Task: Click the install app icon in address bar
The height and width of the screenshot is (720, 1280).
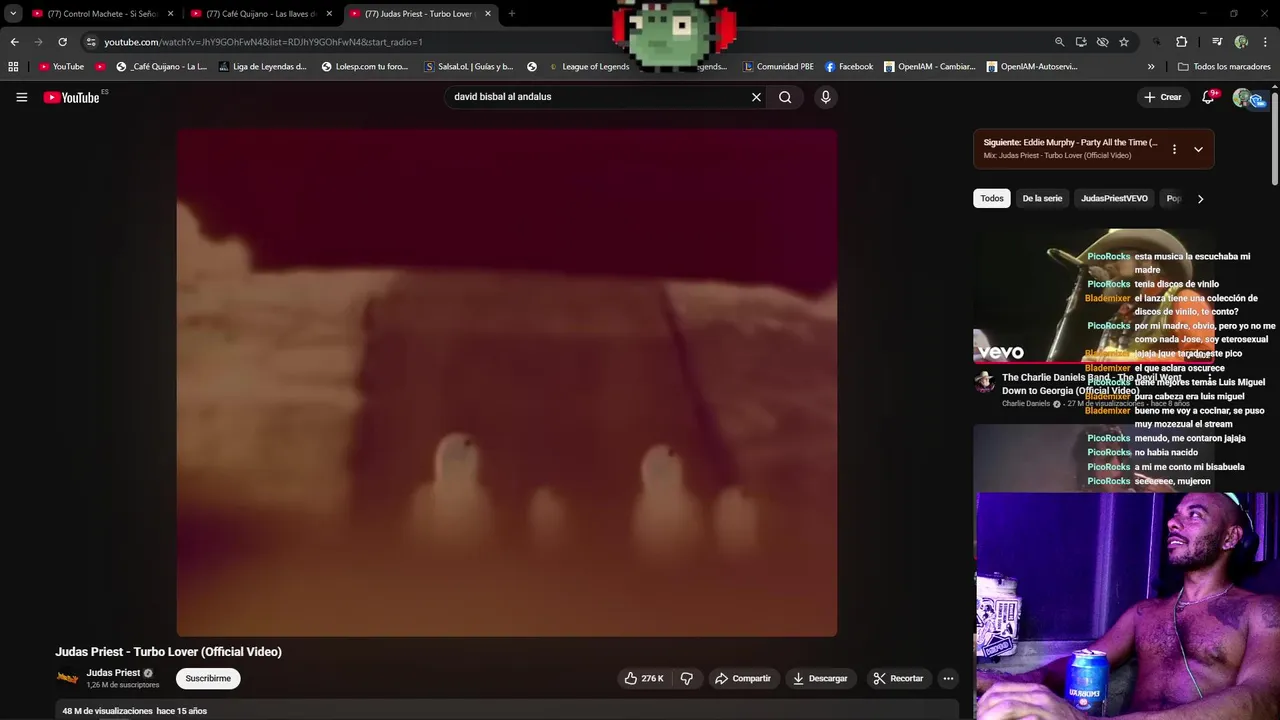Action: click(x=1081, y=42)
